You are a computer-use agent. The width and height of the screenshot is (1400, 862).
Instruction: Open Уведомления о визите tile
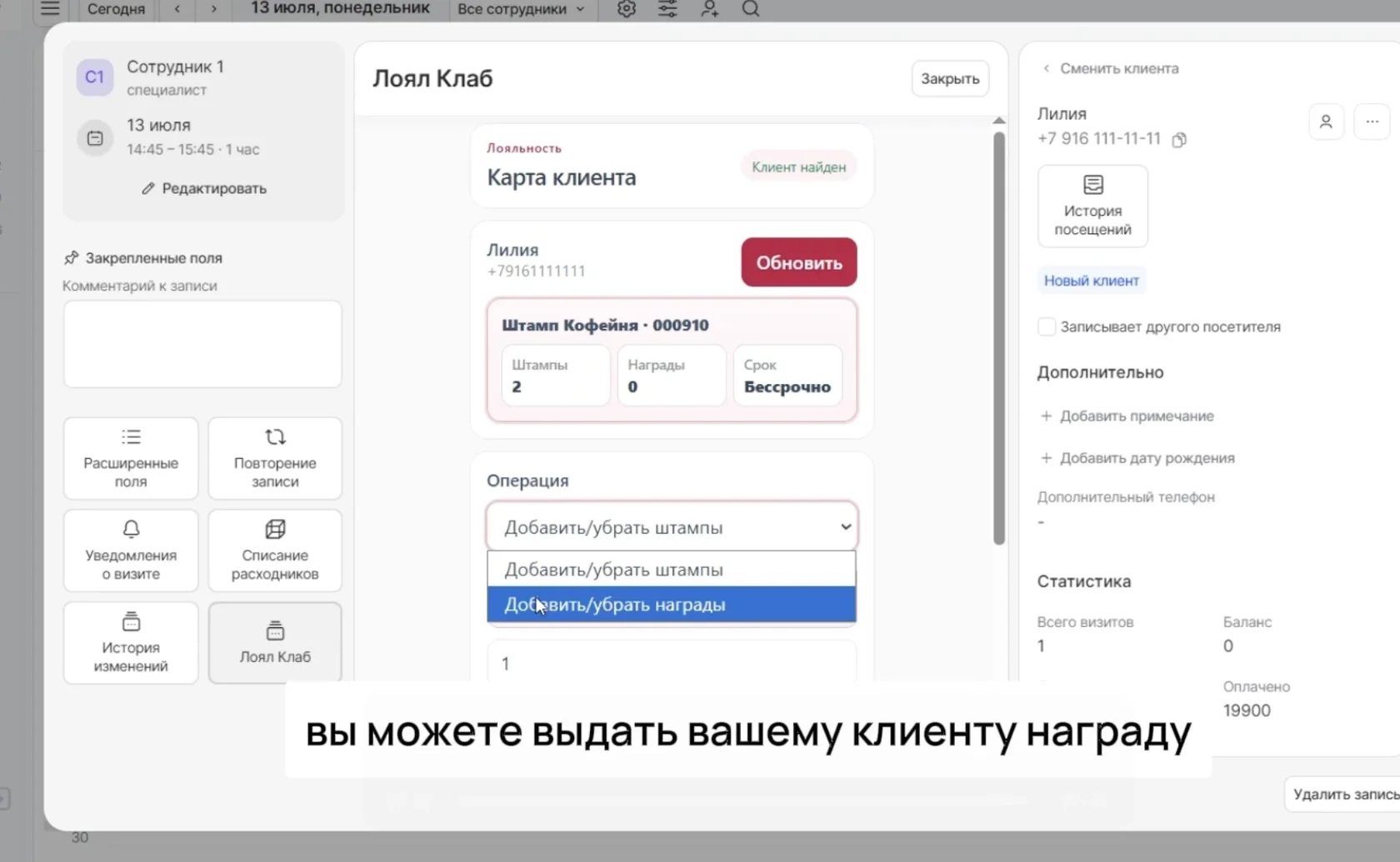[x=131, y=551]
